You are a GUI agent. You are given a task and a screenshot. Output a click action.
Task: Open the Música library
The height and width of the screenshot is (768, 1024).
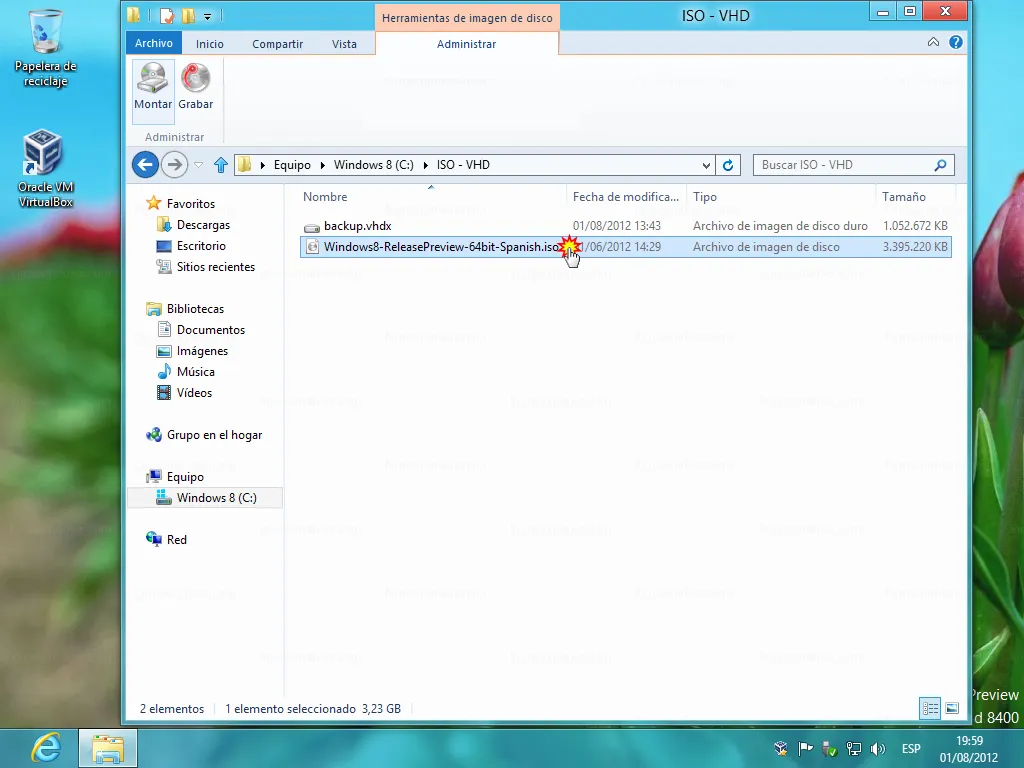(x=195, y=372)
